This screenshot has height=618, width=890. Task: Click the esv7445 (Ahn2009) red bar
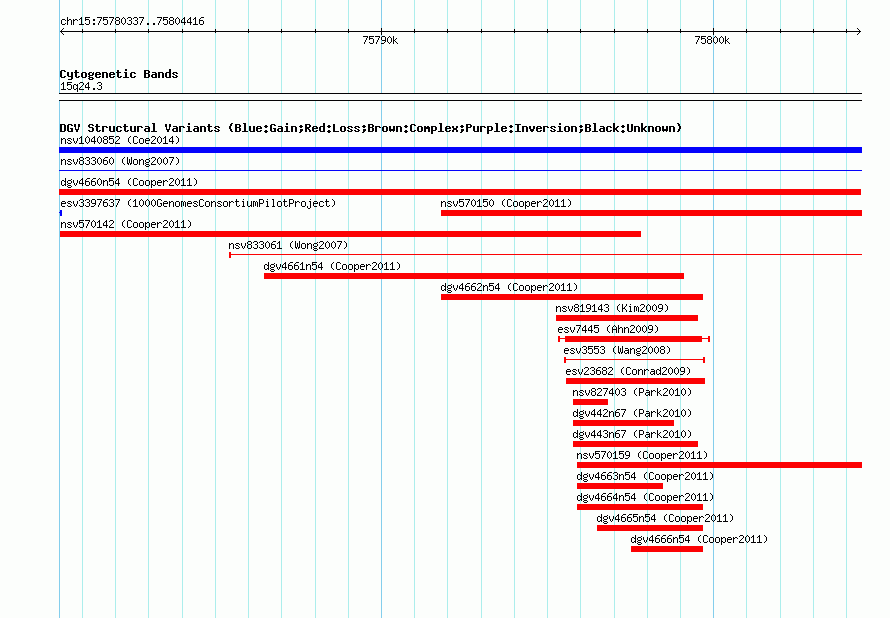point(634,339)
